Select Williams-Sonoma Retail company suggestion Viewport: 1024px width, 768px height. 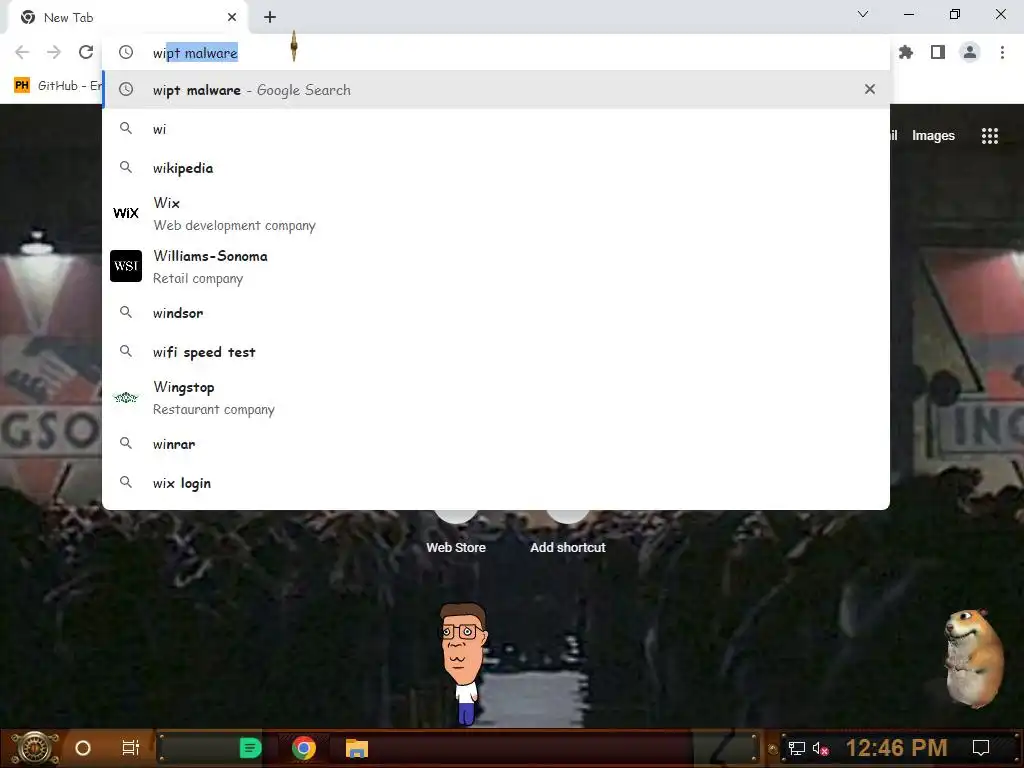(x=496, y=266)
